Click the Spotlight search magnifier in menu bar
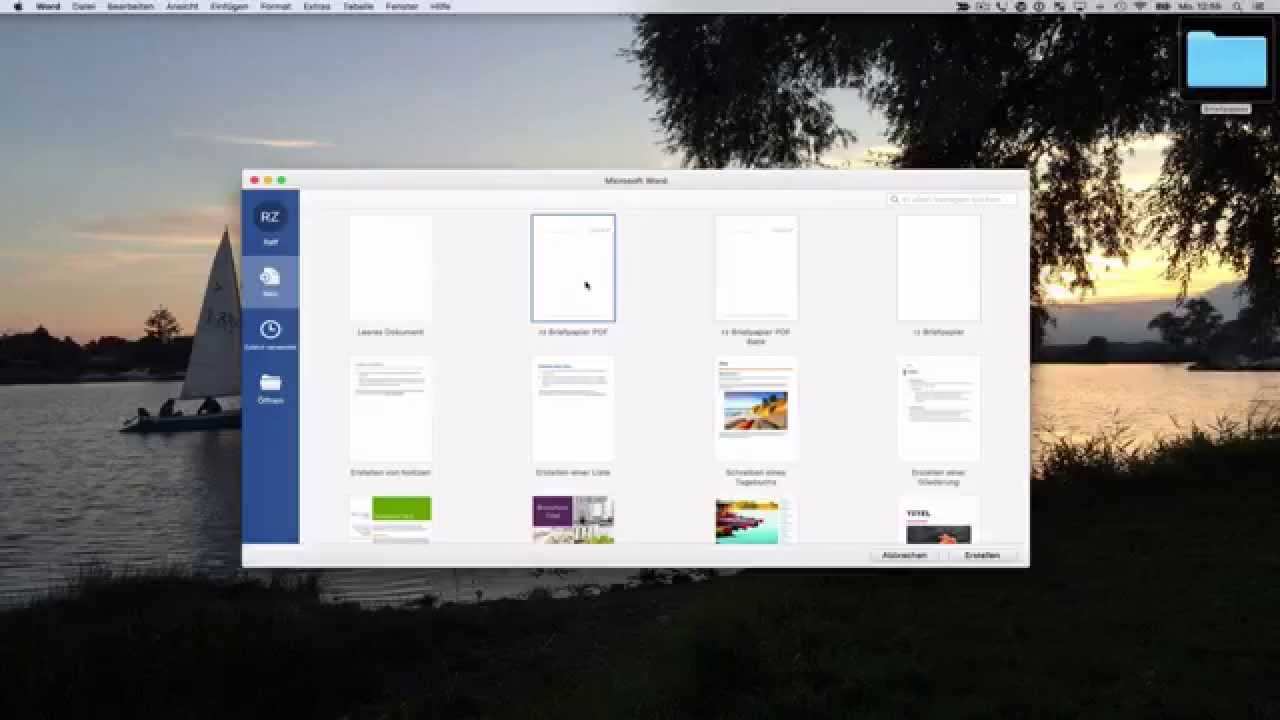The image size is (1280, 720). [1237, 6]
